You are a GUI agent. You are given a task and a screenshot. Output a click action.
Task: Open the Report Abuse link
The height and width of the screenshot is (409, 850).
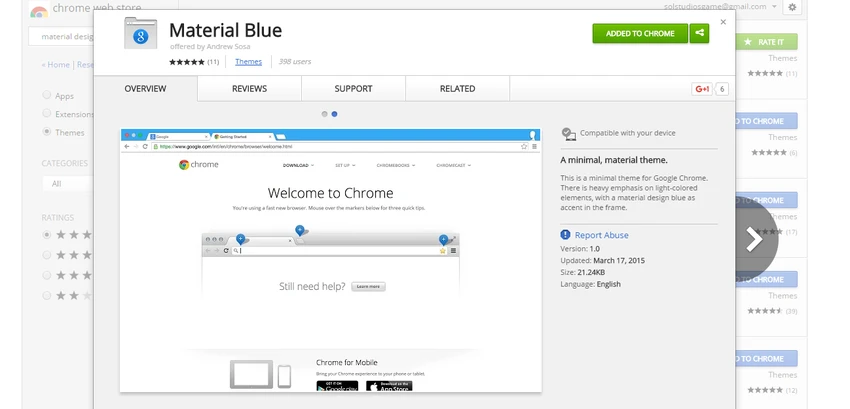(602, 235)
